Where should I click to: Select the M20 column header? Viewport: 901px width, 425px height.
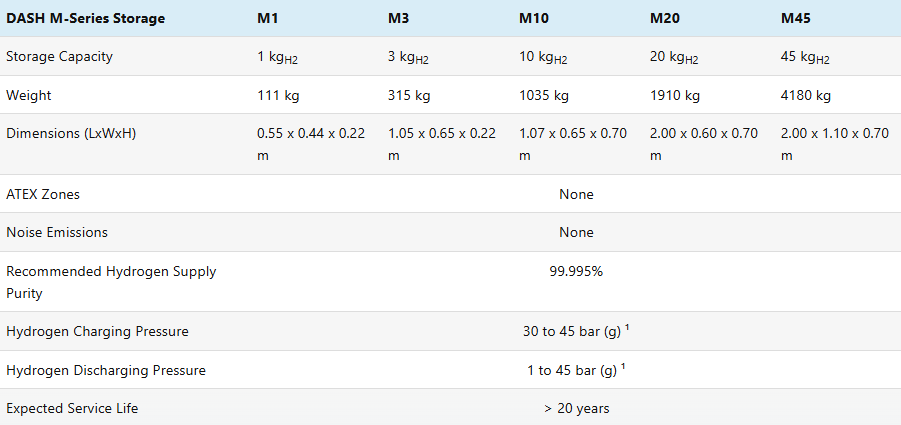click(665, 18)
